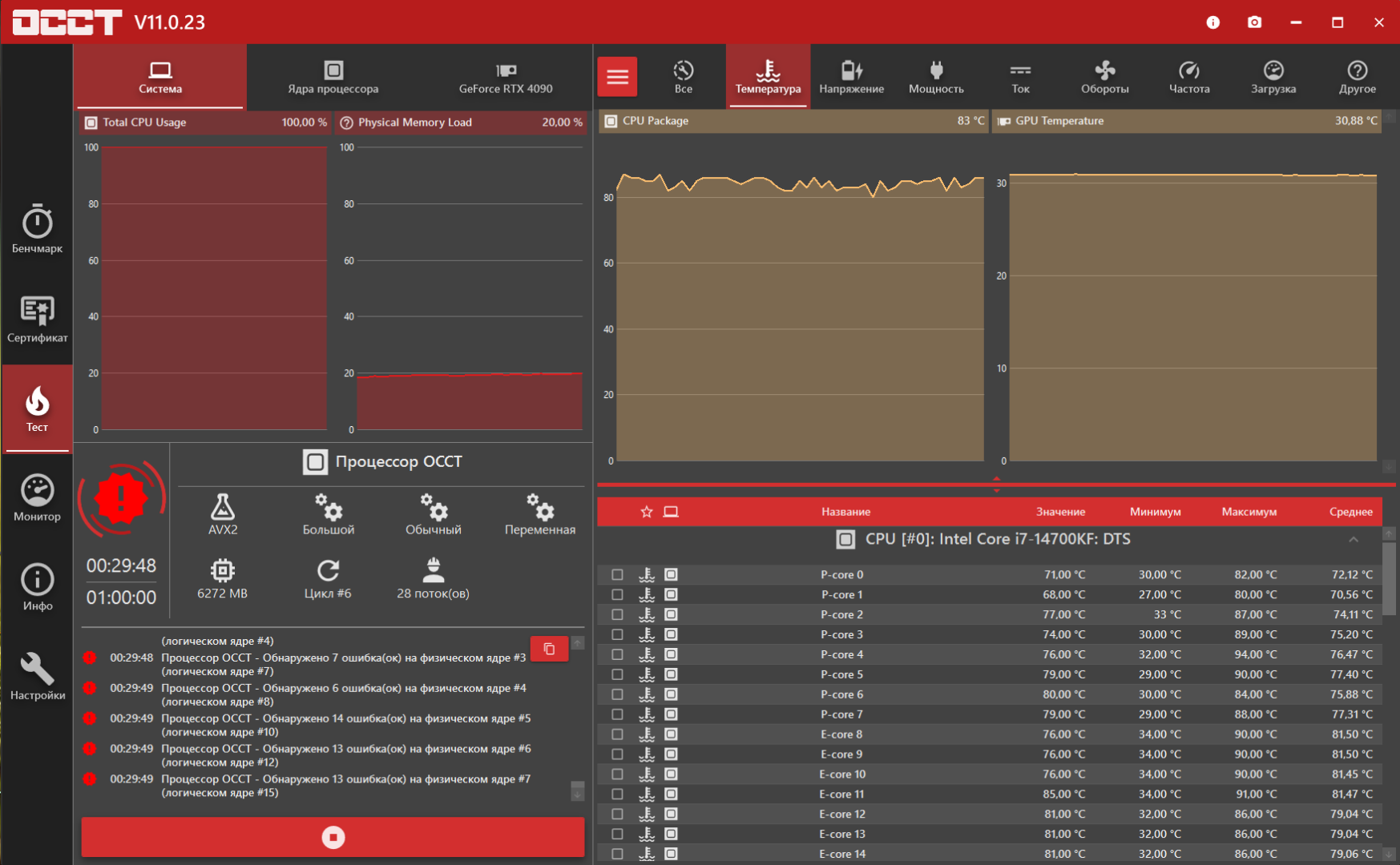Click the hamburger menu button
This screenshot has width=1400, height=865.
click(x=617, y=77)
